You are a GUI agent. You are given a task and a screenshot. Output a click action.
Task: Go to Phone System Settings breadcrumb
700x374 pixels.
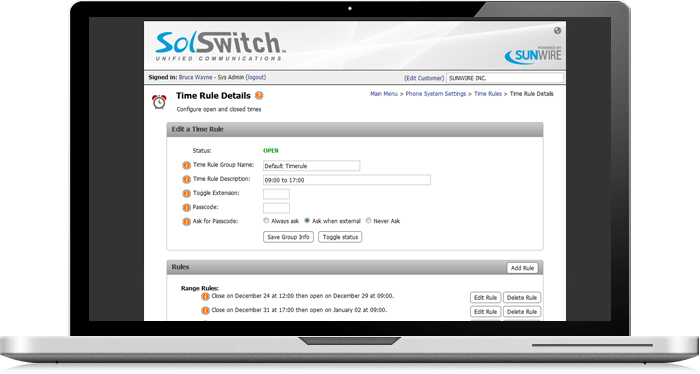pos(436,94)
